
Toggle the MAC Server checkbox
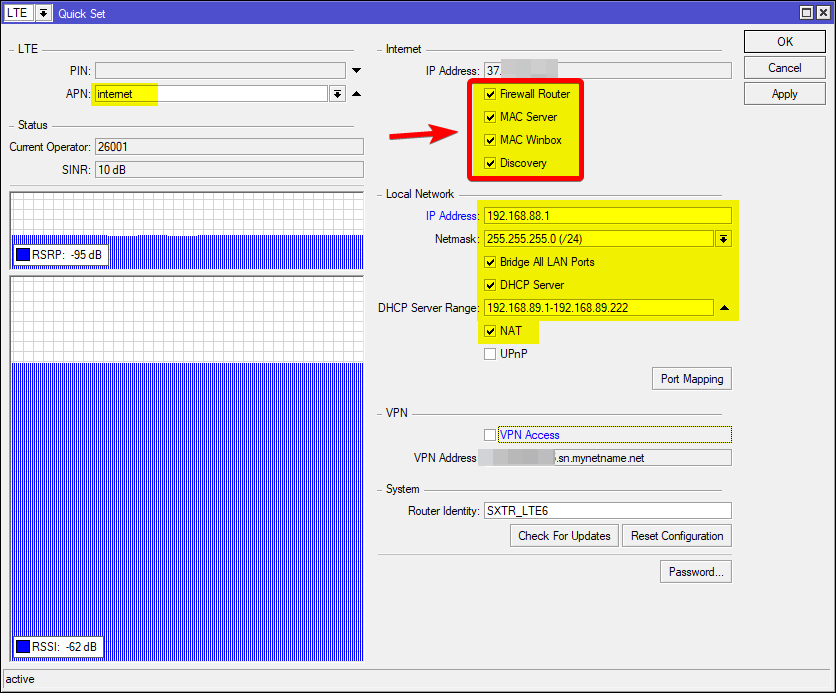[x=490, y=117]
